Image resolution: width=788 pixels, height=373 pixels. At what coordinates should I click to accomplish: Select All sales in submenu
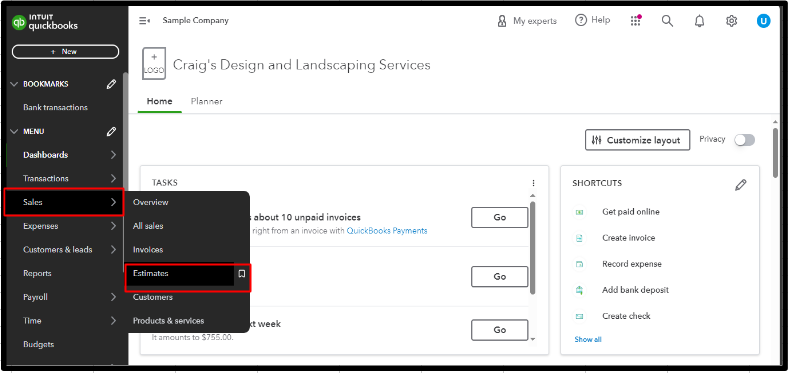click(x=148, y=226)
